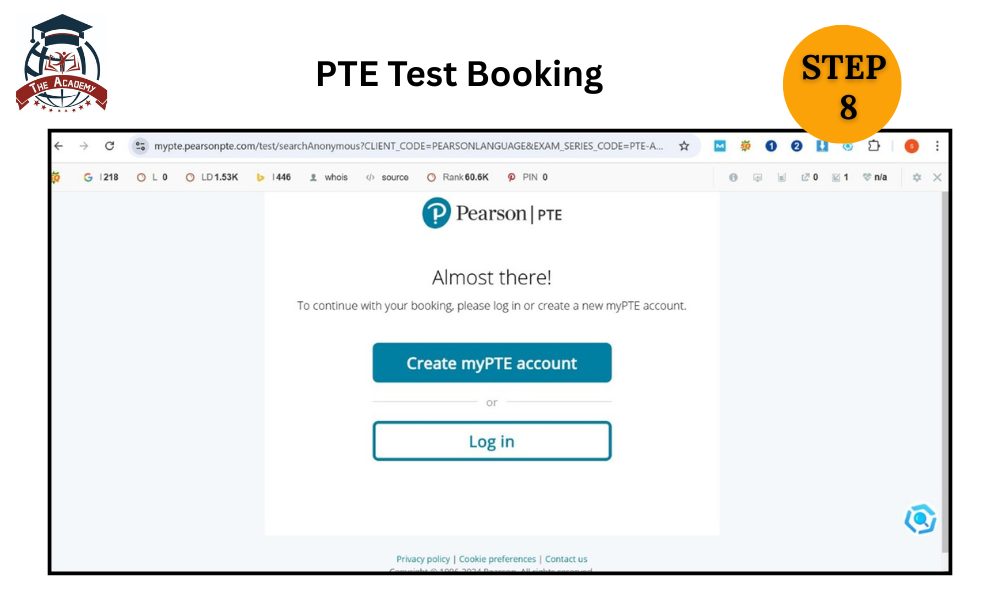Click the Bing index 446 parameter
1000x600 pixels.
click(x=274, y=177)
